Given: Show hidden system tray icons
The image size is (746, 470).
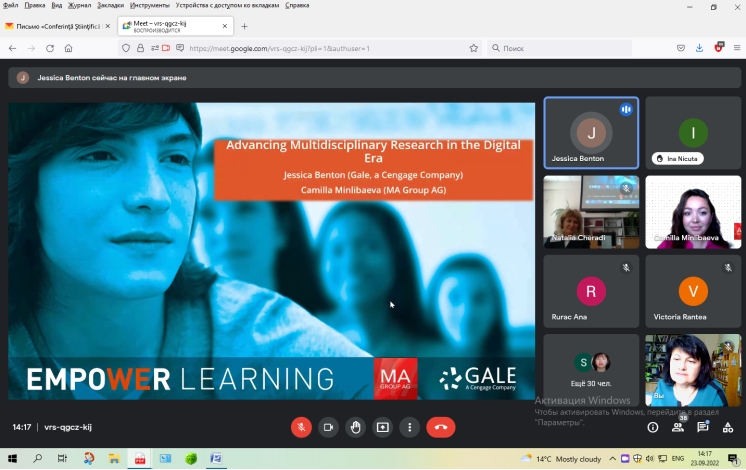Looking at the screenshot, I should click(613, 459).
